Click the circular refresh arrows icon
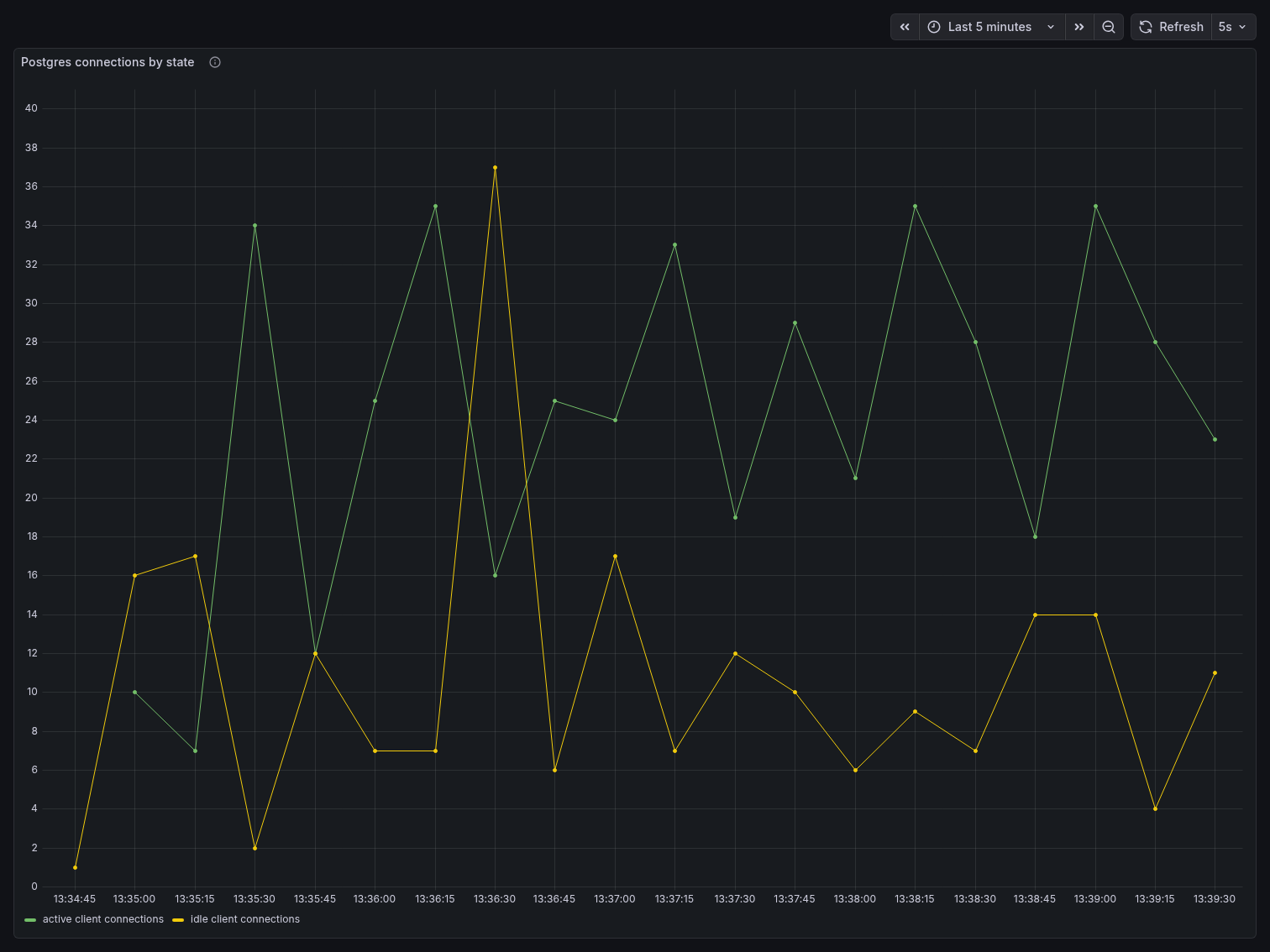This screenshot has width=1270, height=952. [1146, 27]
